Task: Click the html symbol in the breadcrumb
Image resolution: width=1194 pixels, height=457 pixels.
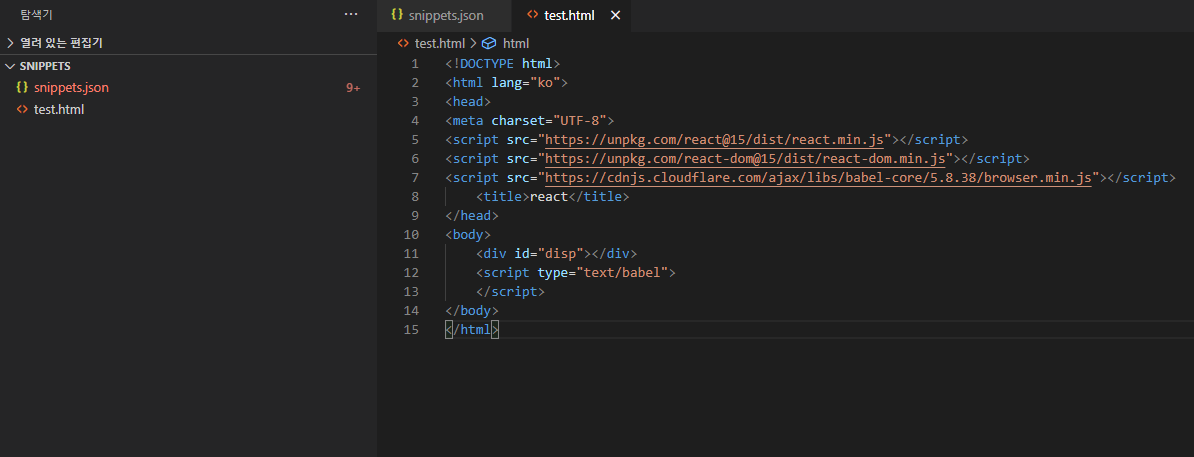Action: [516, 43]
